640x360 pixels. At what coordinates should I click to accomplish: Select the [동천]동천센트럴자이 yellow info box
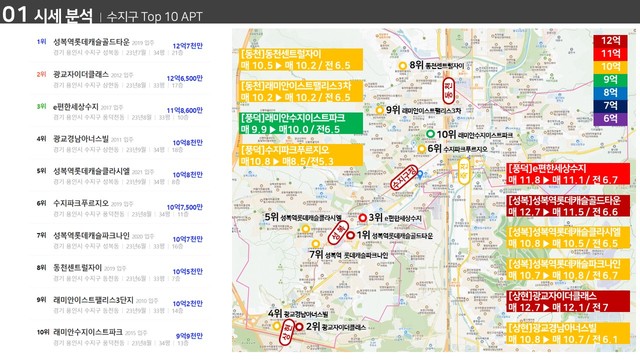(x=301, y=60)
